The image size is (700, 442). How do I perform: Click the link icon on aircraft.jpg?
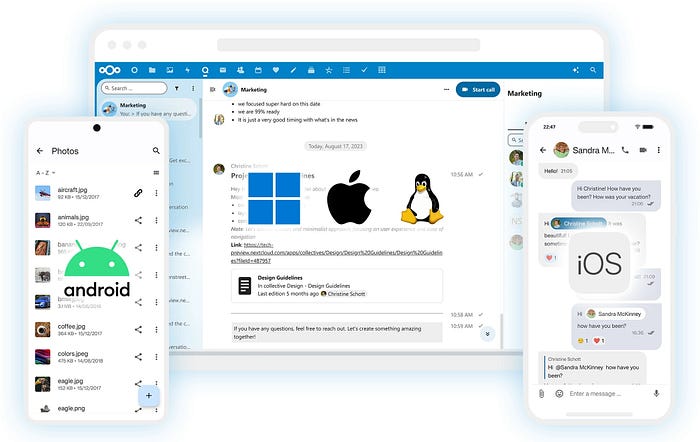[138, 193]
